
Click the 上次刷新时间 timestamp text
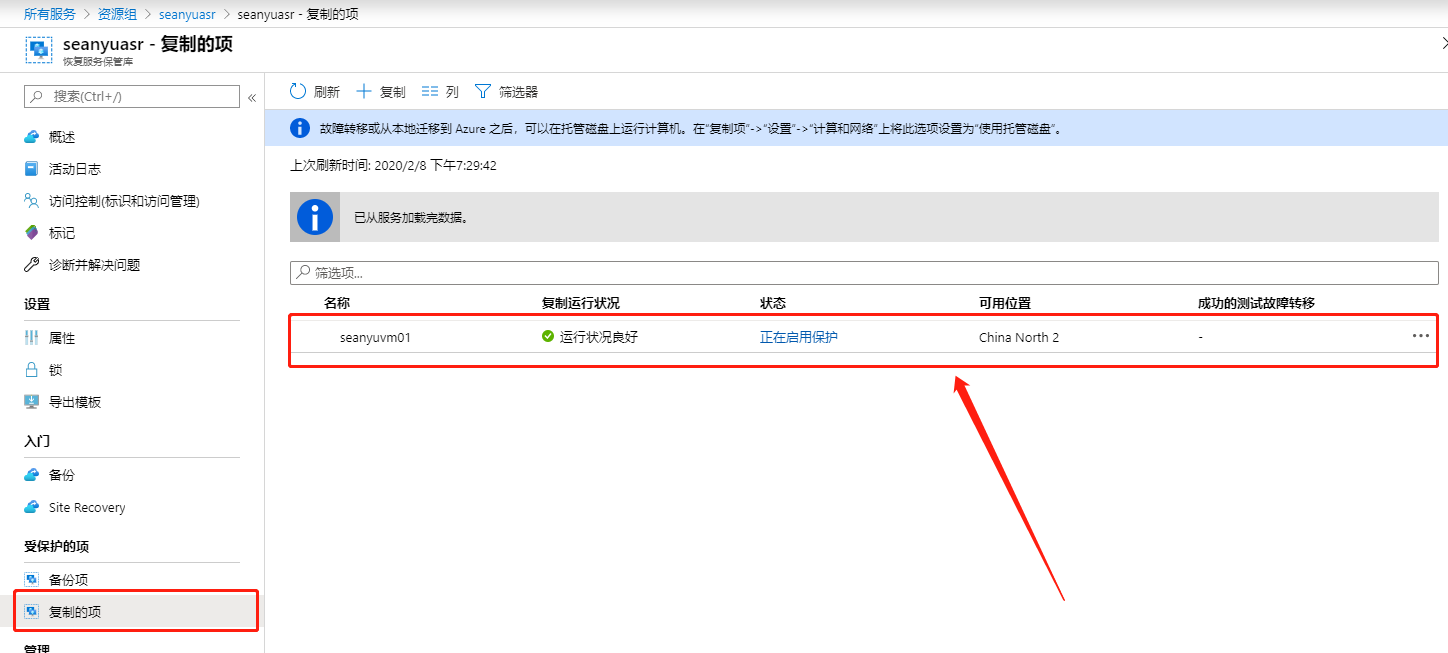point(393,165)
